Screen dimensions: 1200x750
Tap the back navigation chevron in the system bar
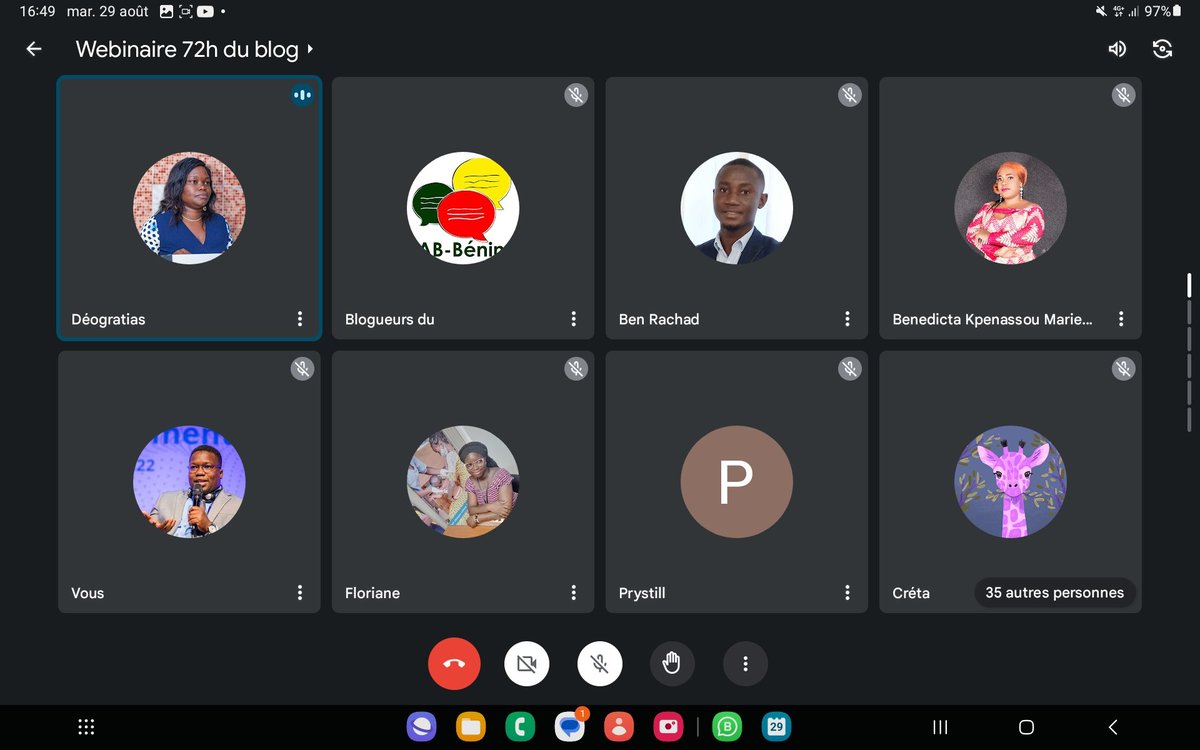1113,727
